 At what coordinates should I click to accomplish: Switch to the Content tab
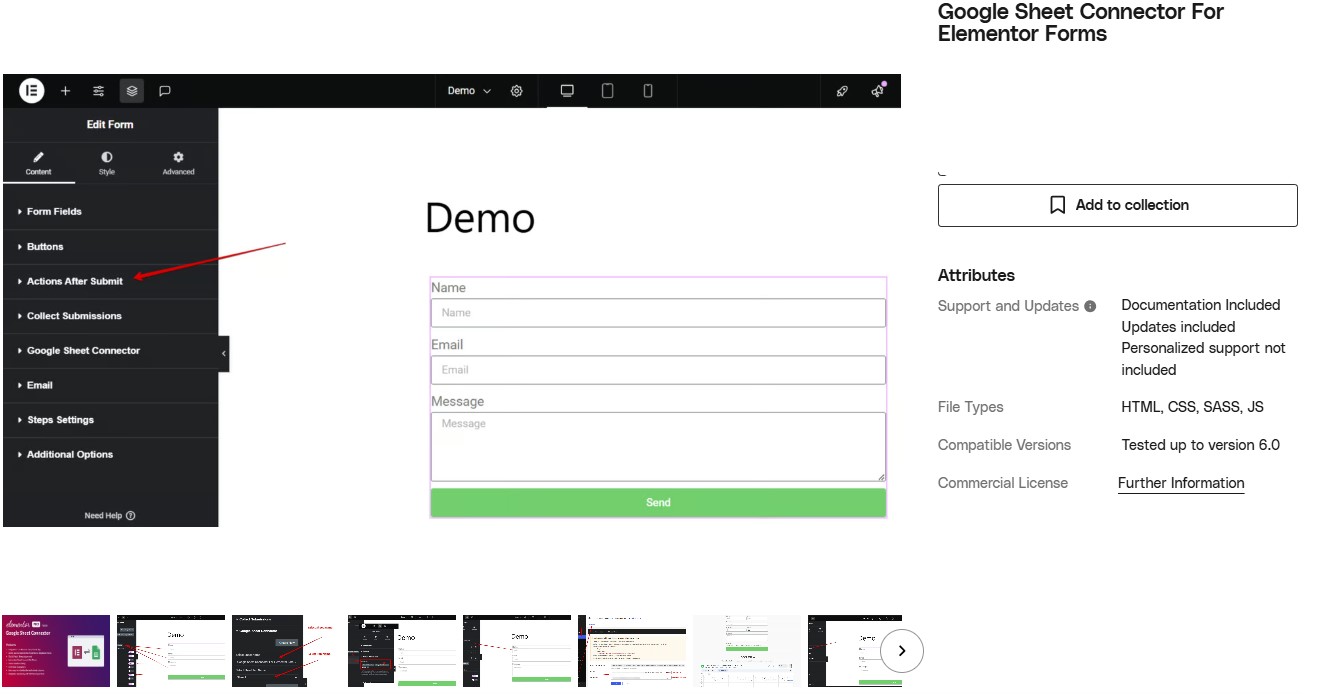click(38, 163)
